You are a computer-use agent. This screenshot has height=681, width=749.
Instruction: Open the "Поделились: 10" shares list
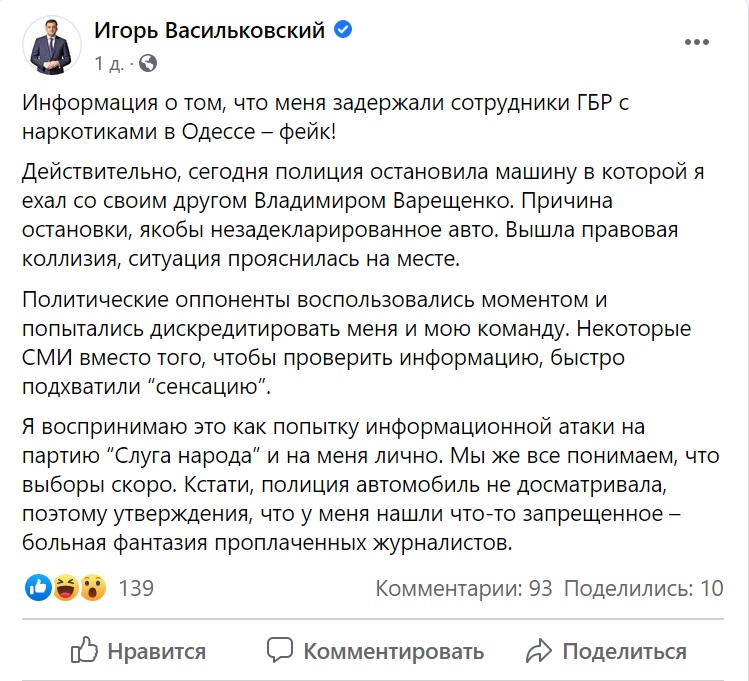click(x=646, y=588)
